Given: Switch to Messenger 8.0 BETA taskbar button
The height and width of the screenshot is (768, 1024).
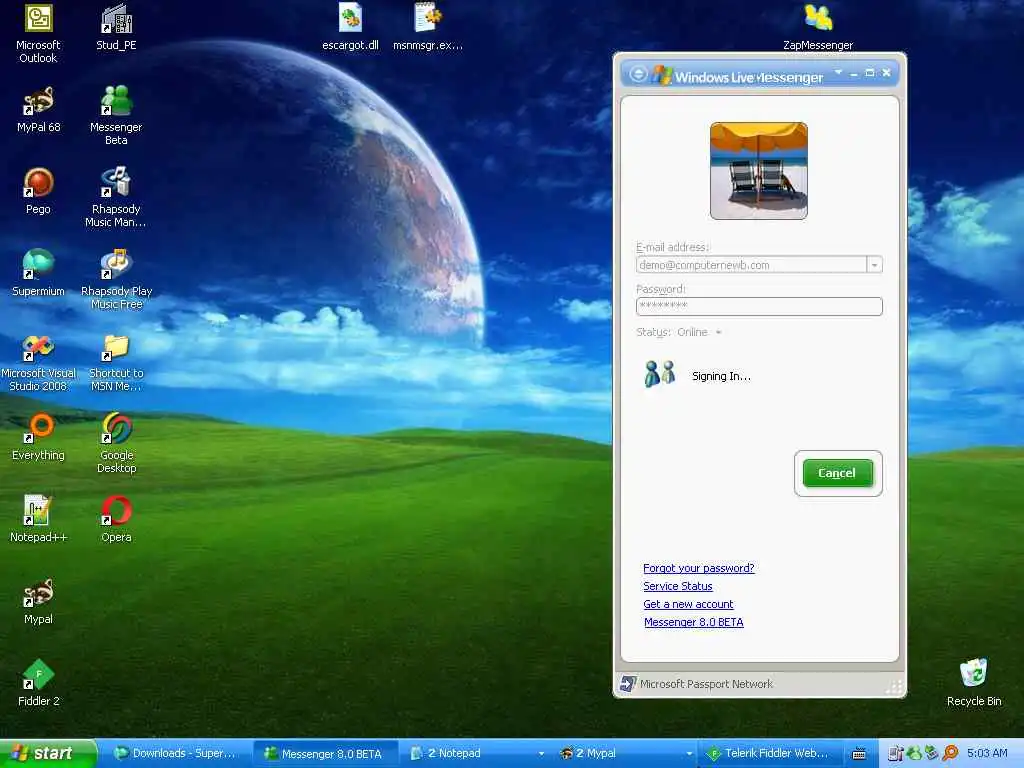Looking at the screenshot, I should click(325, 754).
